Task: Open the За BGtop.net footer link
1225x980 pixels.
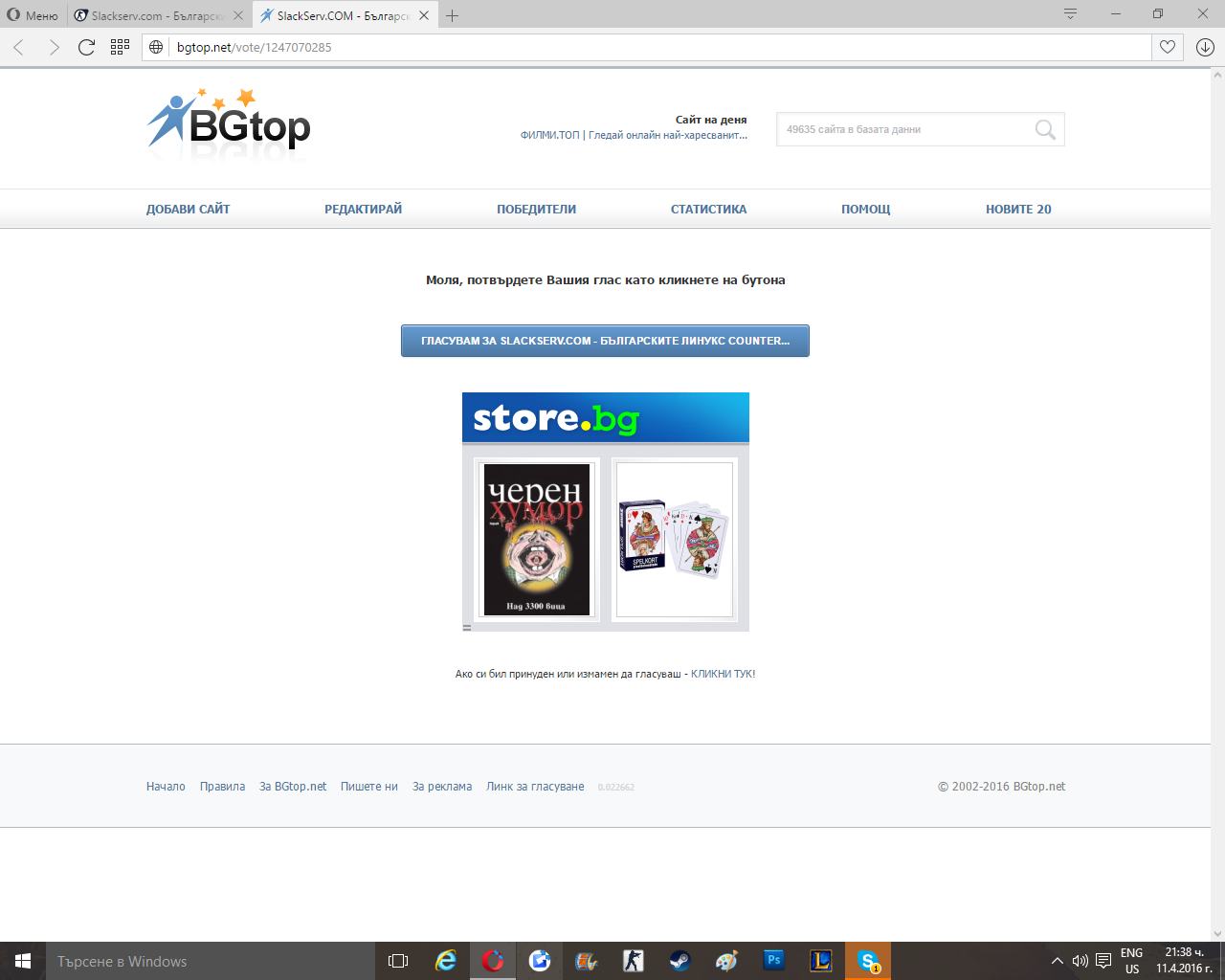Action: click(293, 787)
